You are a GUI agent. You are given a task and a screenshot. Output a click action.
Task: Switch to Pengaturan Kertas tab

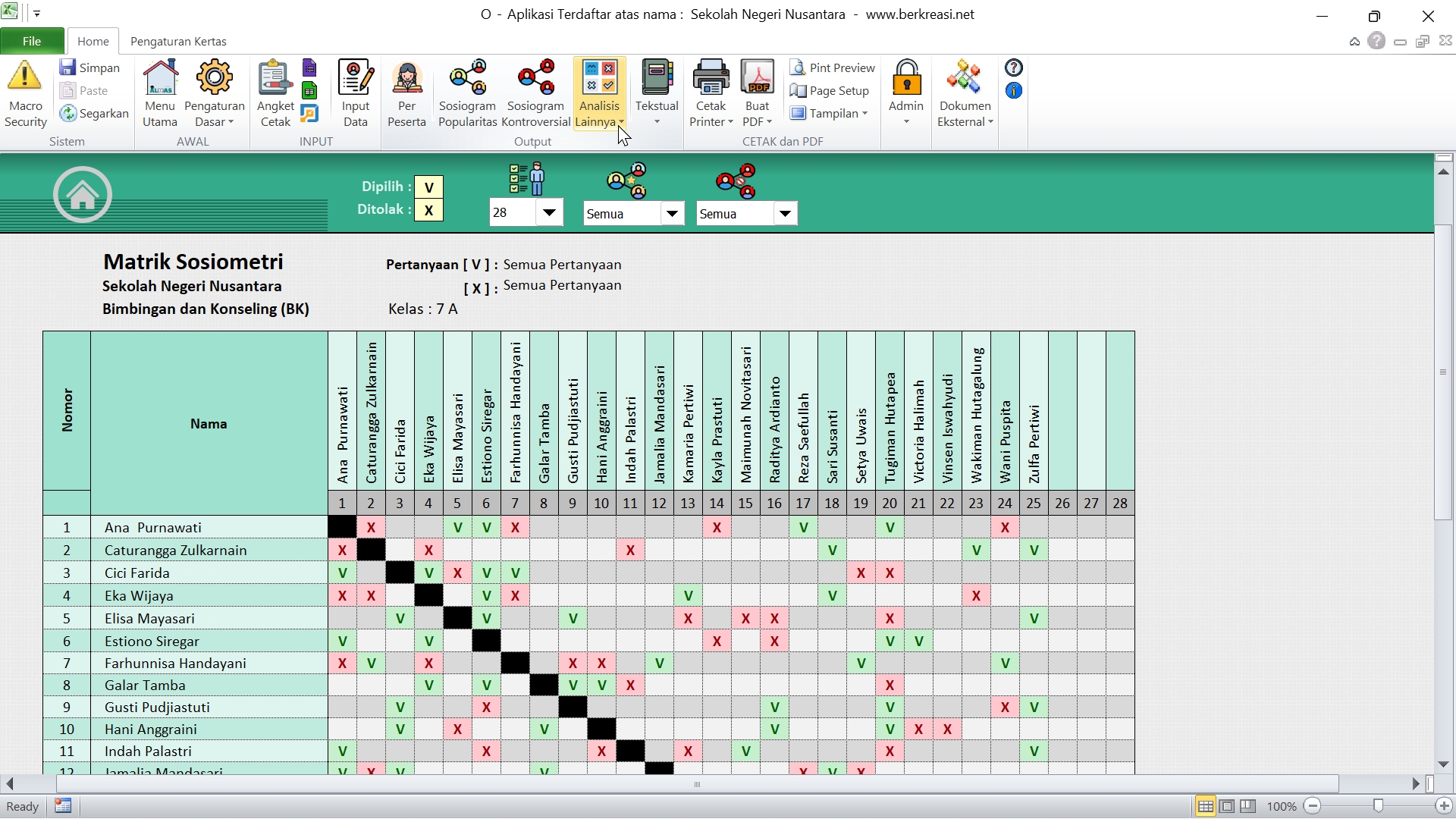(178, 41)
